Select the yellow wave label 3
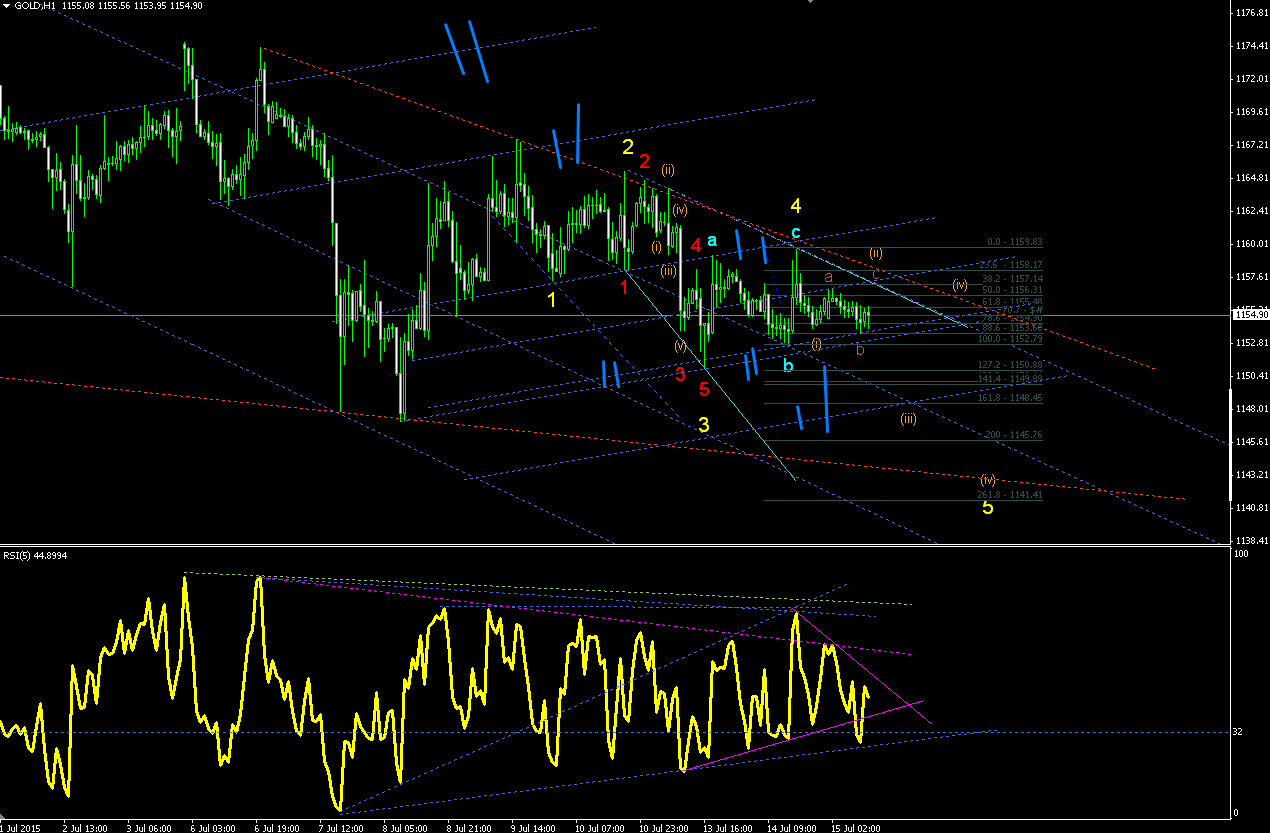 click(704, 424)
